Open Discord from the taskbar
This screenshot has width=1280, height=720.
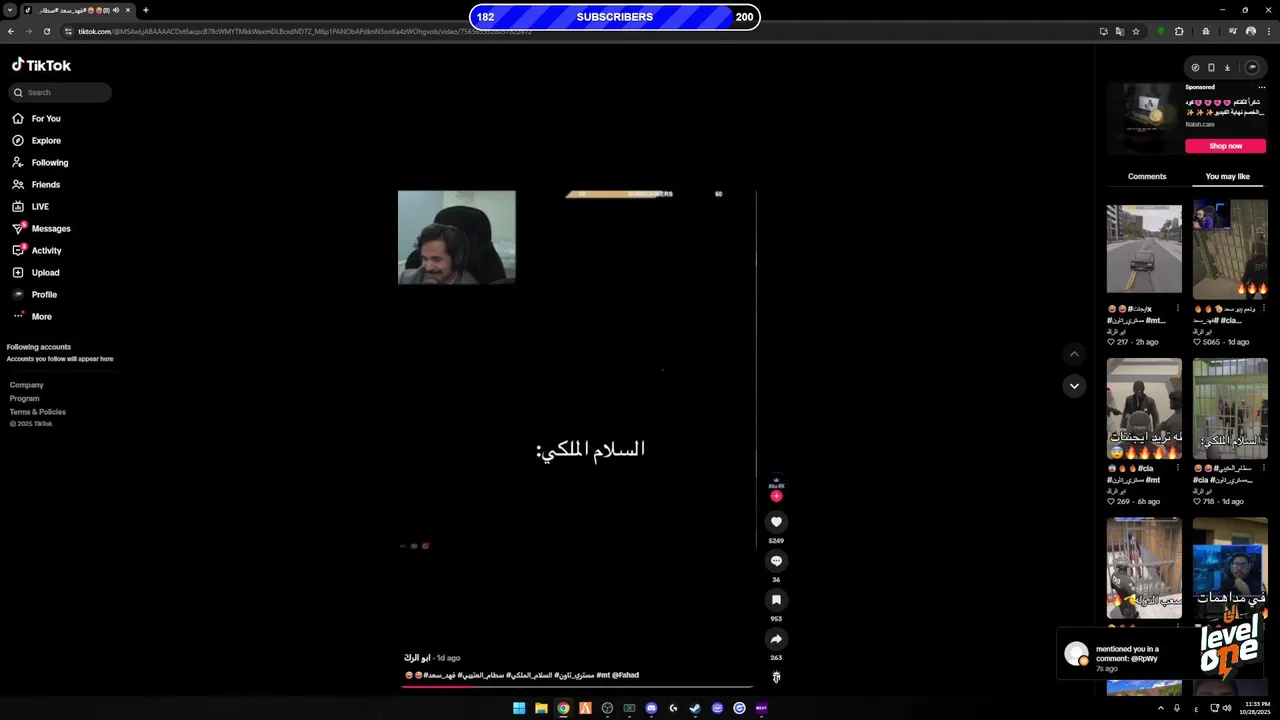point(651,708)
